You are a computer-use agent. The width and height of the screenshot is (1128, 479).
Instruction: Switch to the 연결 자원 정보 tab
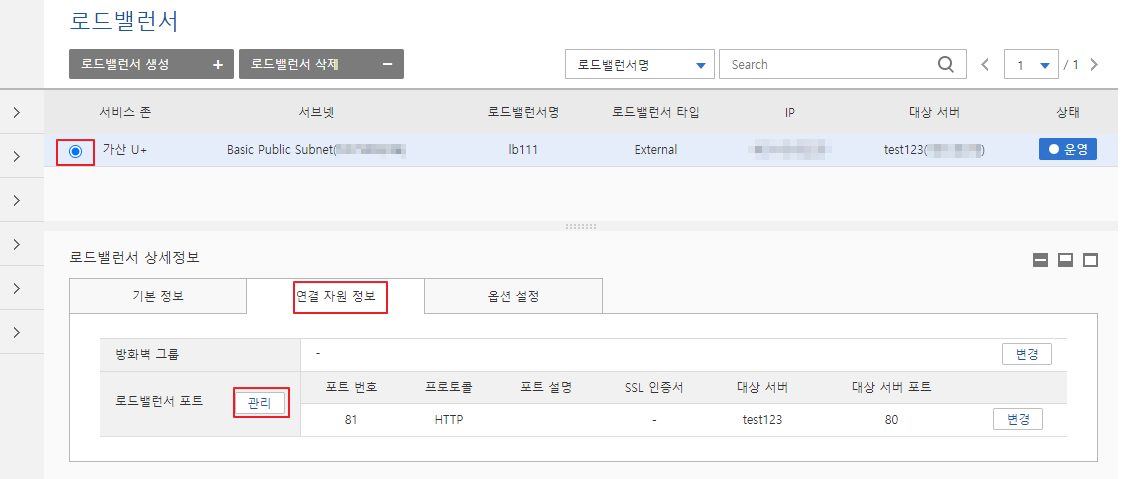pyautogui.click(x=335, y=296)
